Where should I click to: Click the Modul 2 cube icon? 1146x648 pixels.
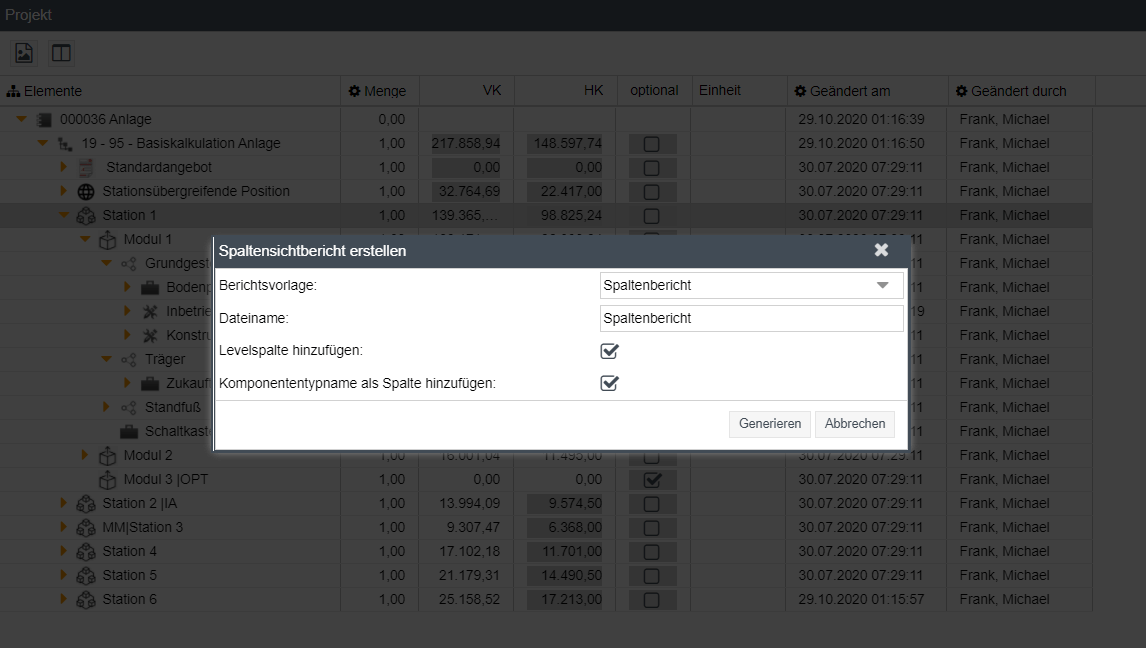point(107,456)
